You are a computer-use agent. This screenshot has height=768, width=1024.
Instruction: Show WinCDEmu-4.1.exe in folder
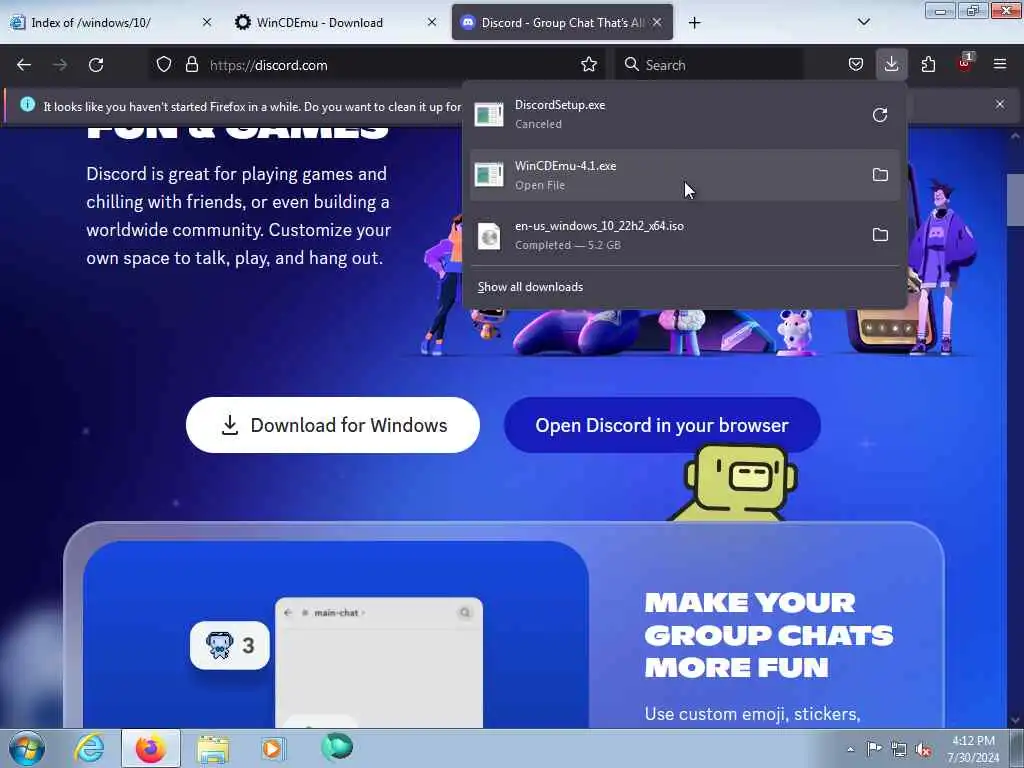[x=880, y=174]
